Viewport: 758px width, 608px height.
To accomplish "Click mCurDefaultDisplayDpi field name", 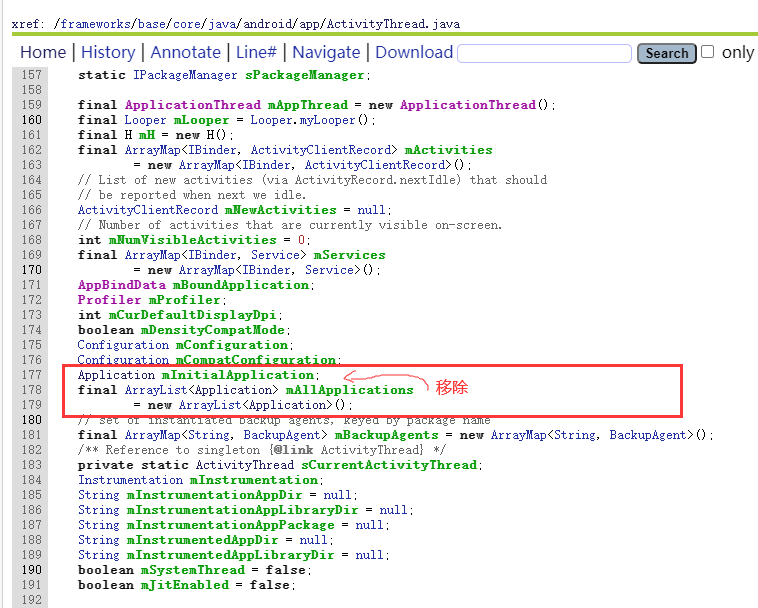I will [x=192, y=315].
